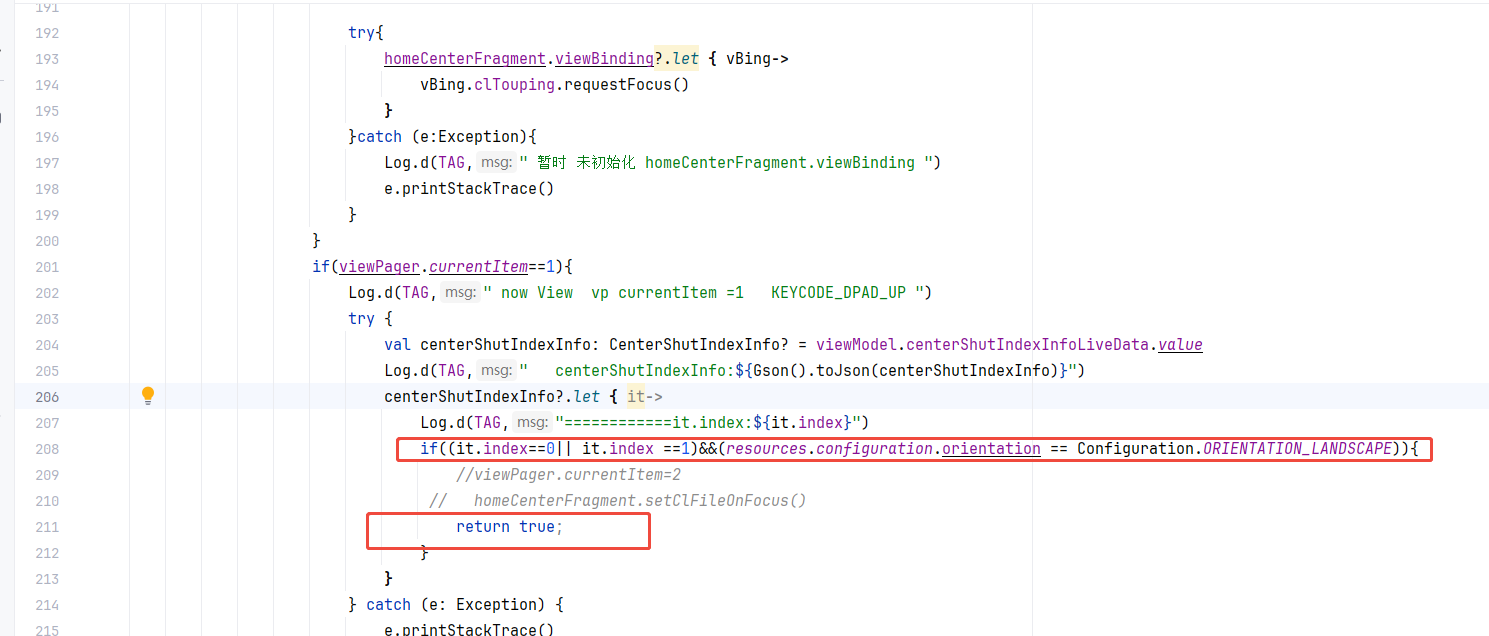Click the CenterShutIndexInfo? type annotation
The height and width of the screenshot is (636, 1489).
coord(699,345)
